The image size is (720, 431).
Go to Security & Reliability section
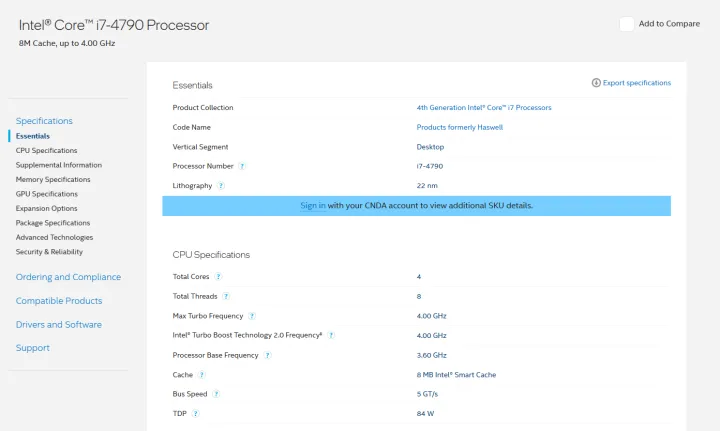49,252
